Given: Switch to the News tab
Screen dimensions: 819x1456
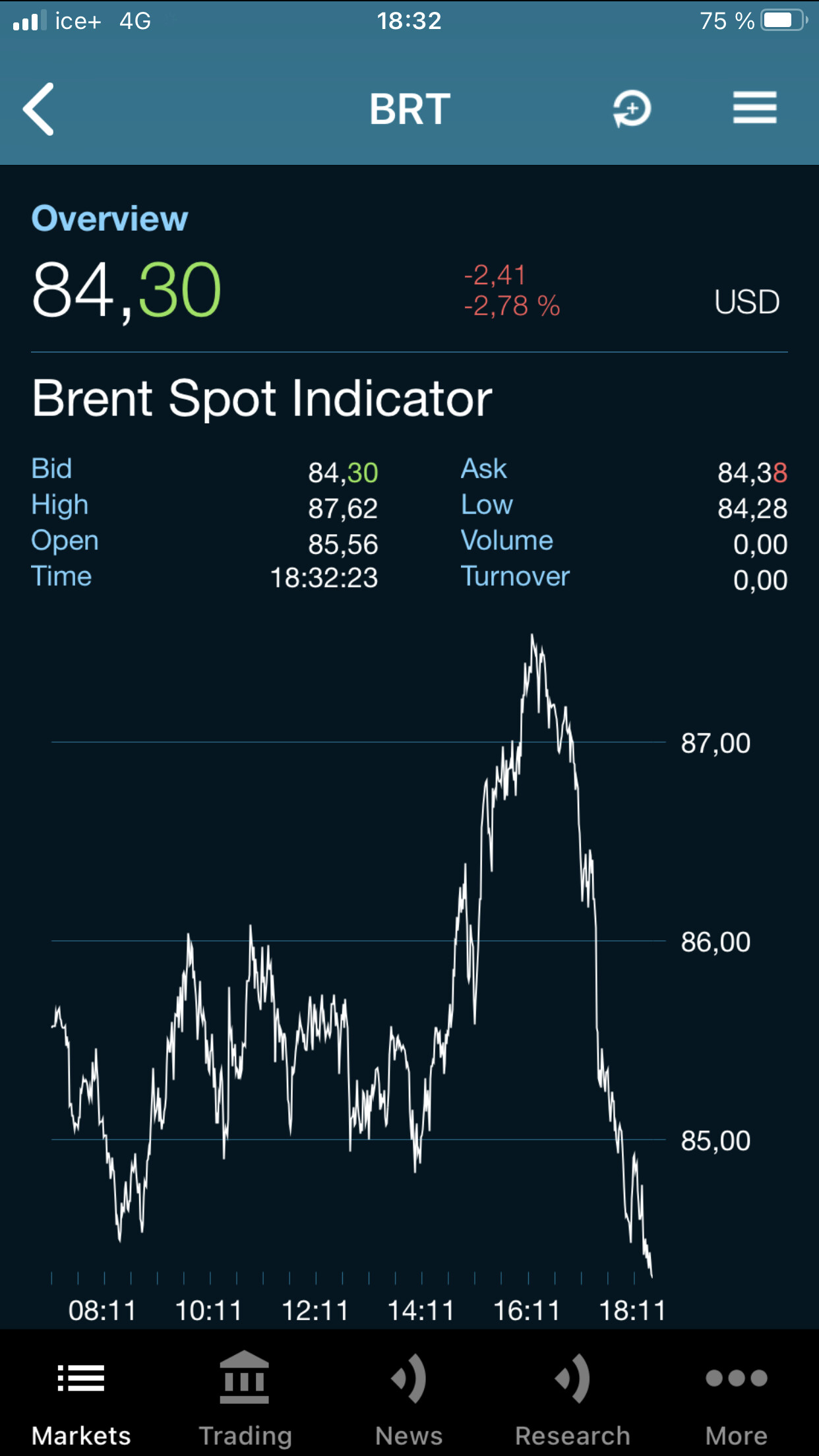Looking at the screenshot, I should [409, 1436].
